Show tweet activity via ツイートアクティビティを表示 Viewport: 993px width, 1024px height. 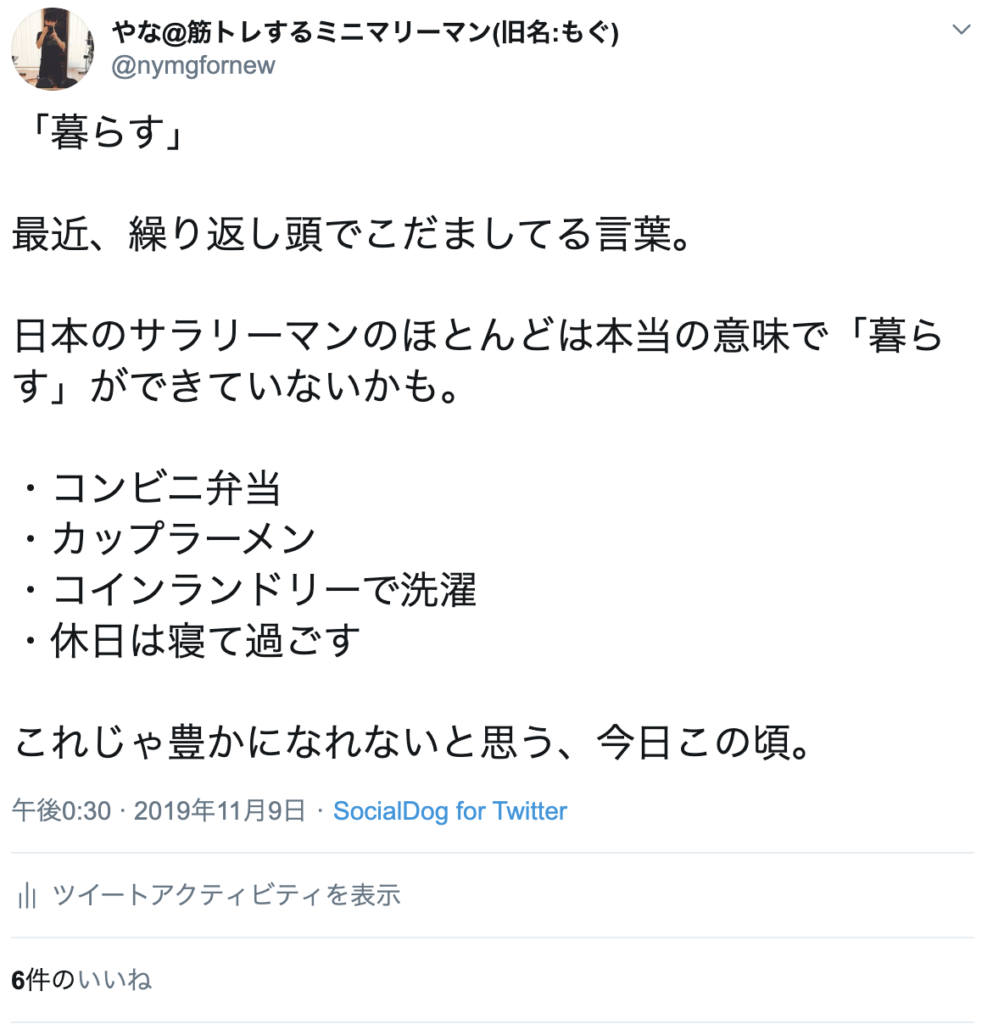tap(226, 895)
